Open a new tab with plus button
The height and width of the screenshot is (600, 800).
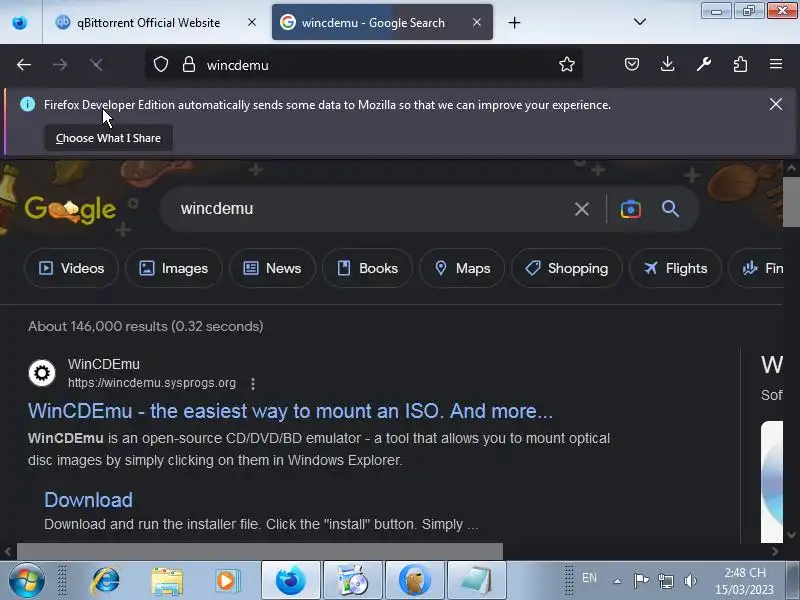pyautogui.click(x=514, y=22)
